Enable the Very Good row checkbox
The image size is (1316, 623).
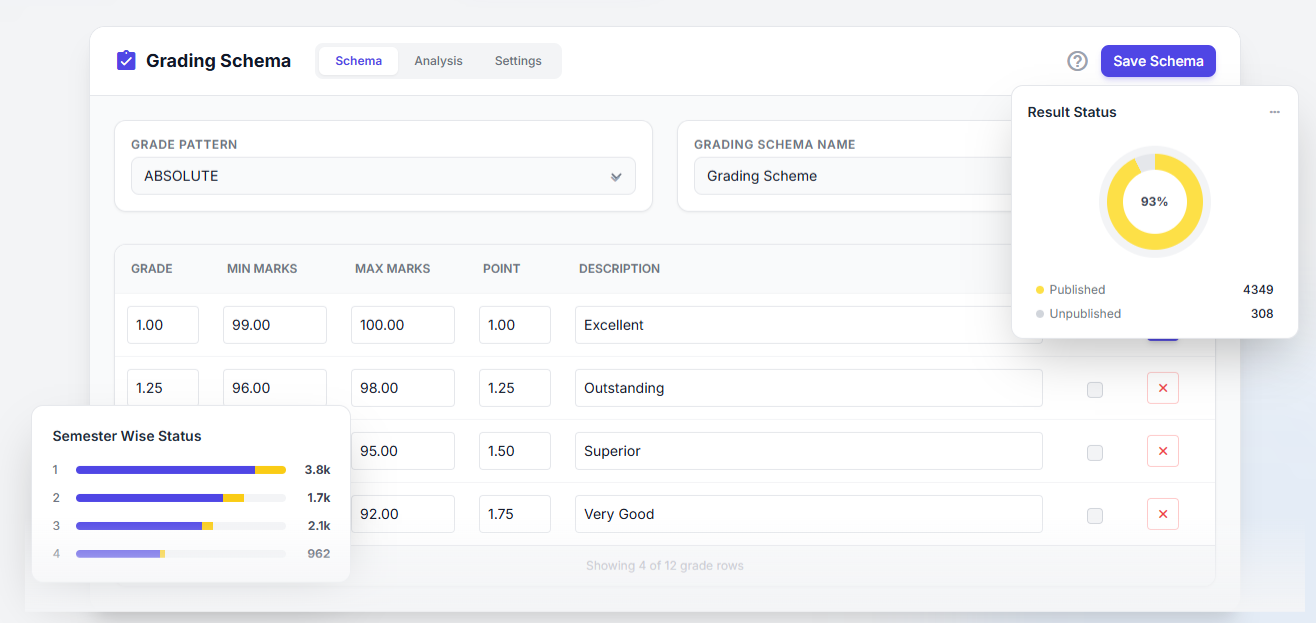pyautogui.click(x=1095, y=515)
